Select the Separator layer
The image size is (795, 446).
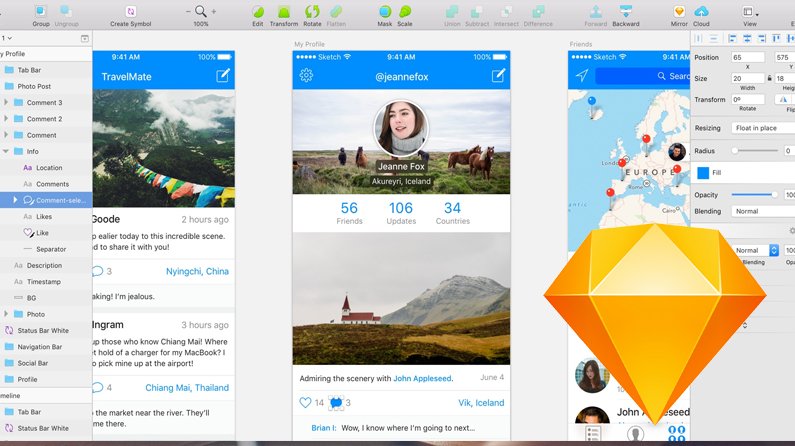pos(46,249)
